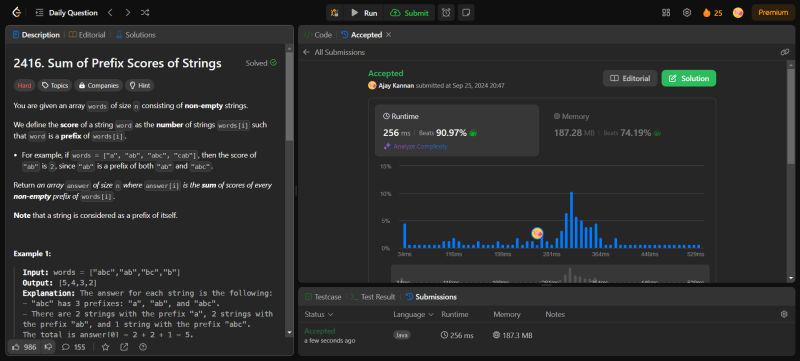Screen dimensions: 800x361
Task: Switch to the Test Result tab
Action: [373, 297]
